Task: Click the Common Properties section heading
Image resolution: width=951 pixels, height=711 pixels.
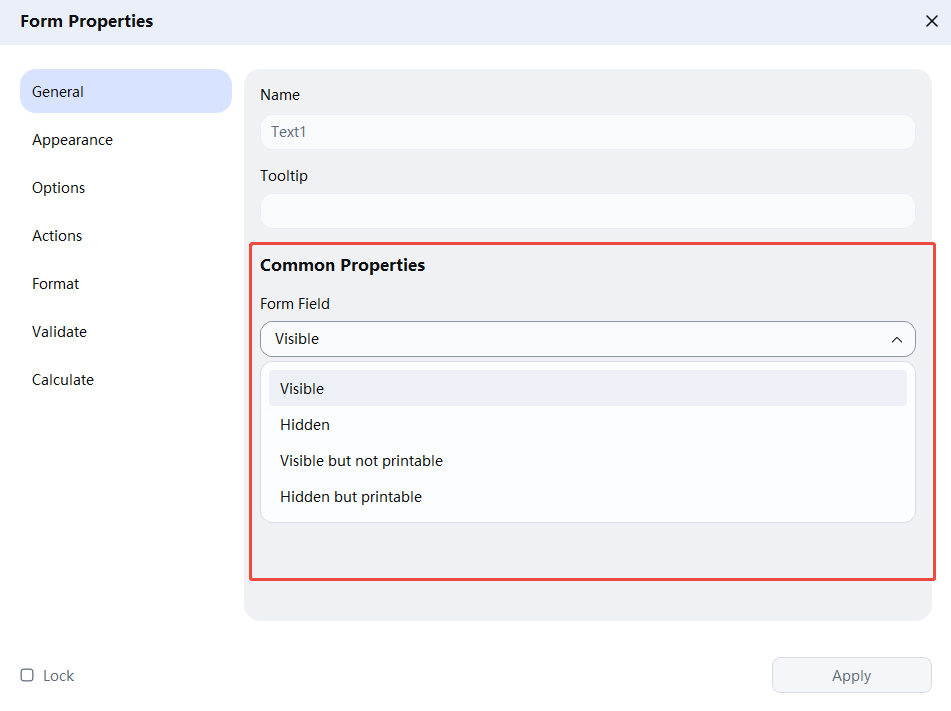Action: (x=342, y=265)
